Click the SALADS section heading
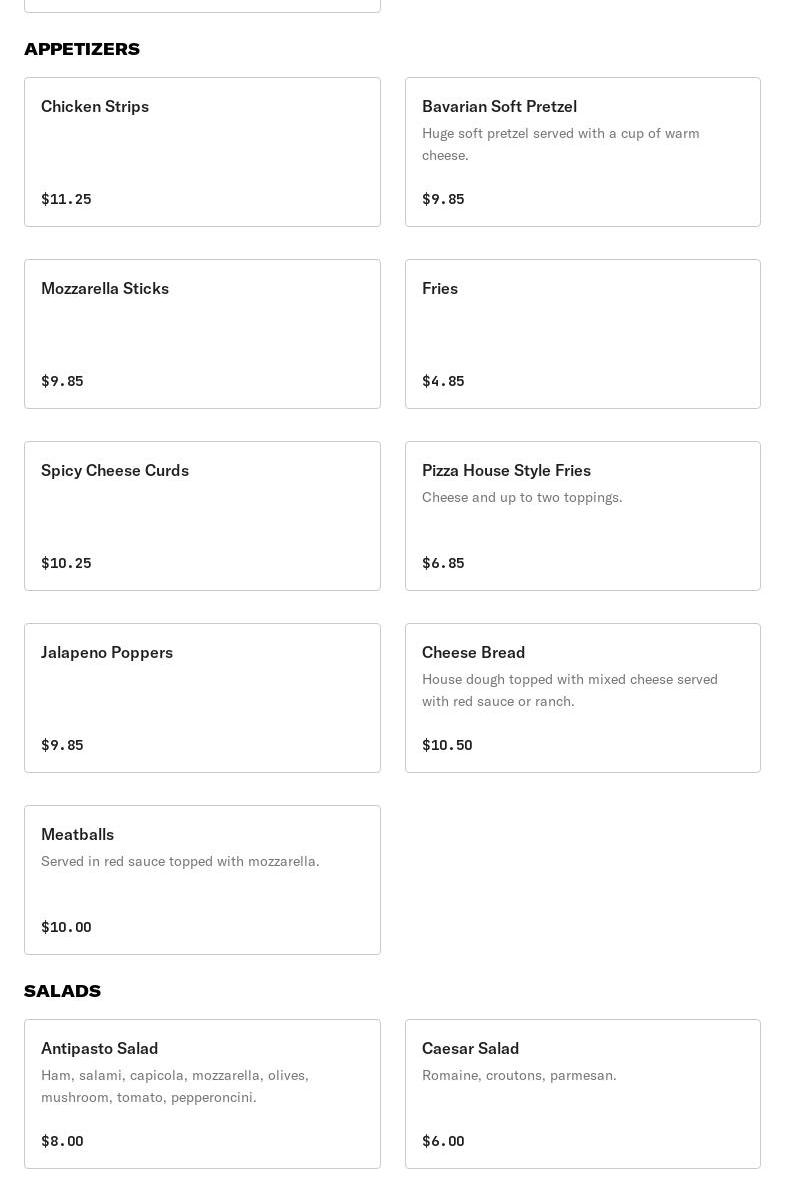The height and width of the screenshot is (1183, 785). point(62,991)
